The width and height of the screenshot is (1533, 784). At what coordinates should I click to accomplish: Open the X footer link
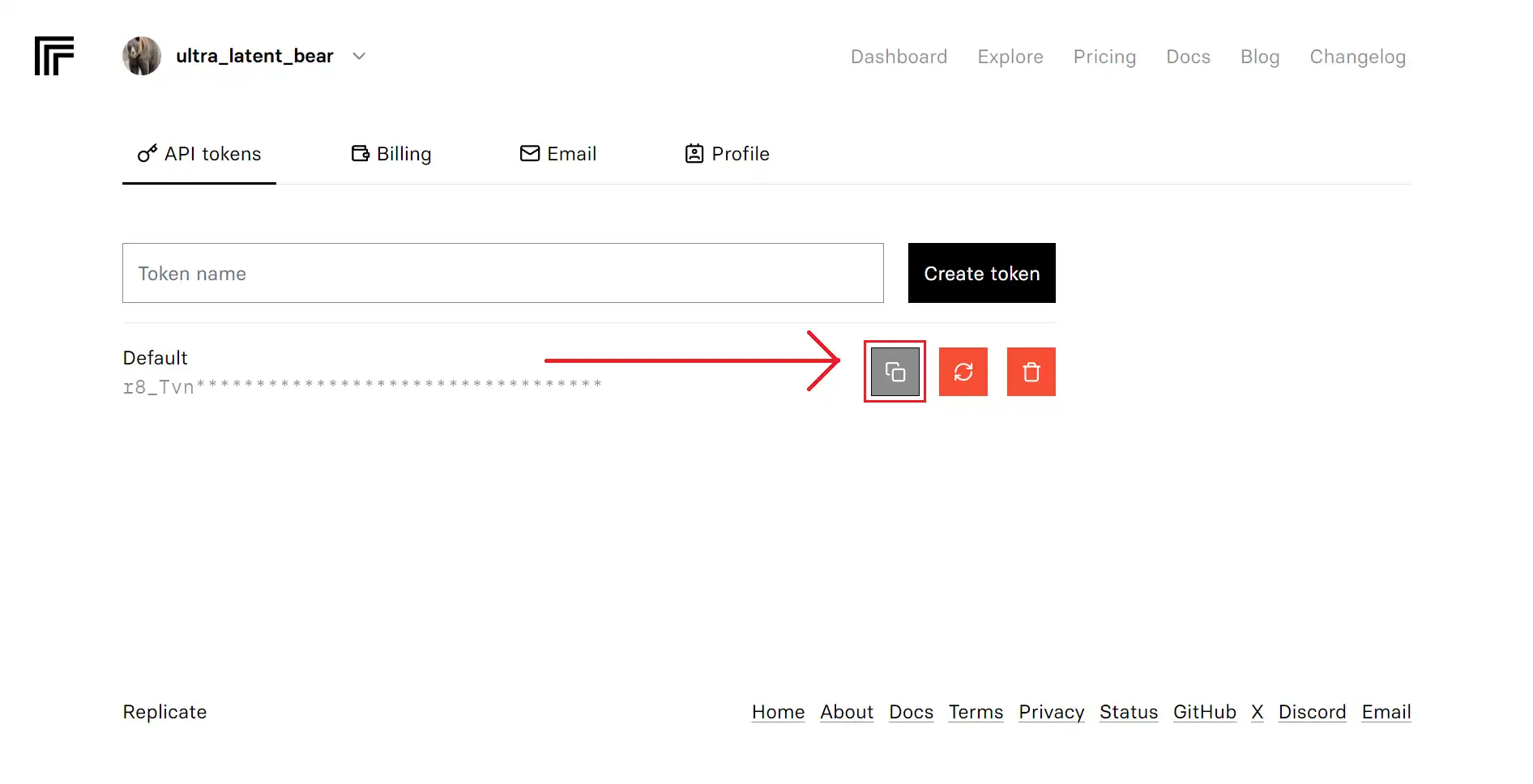coord(1258,712)
